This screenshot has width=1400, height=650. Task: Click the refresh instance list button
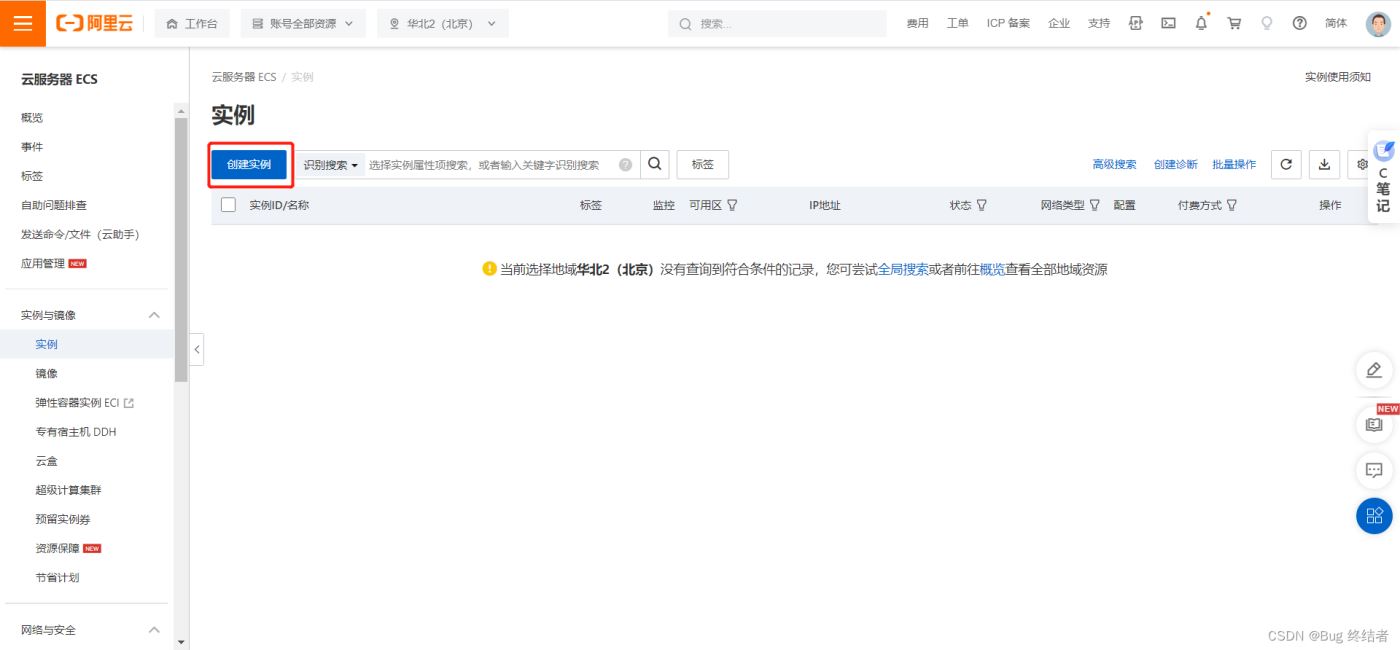coord(1286,165)
